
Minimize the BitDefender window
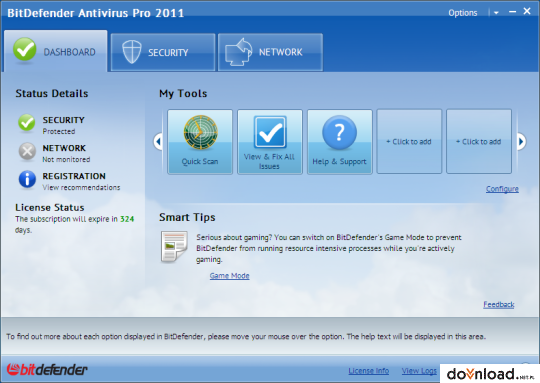(512, 12)
